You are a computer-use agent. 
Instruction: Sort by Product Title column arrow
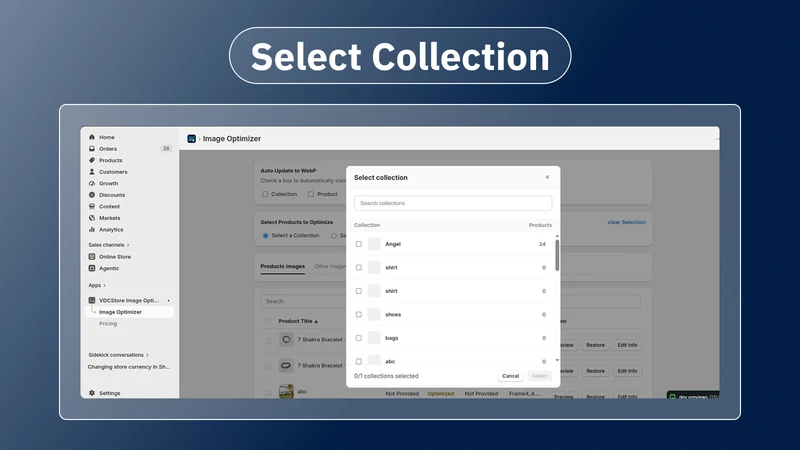[x=316, y=321]
